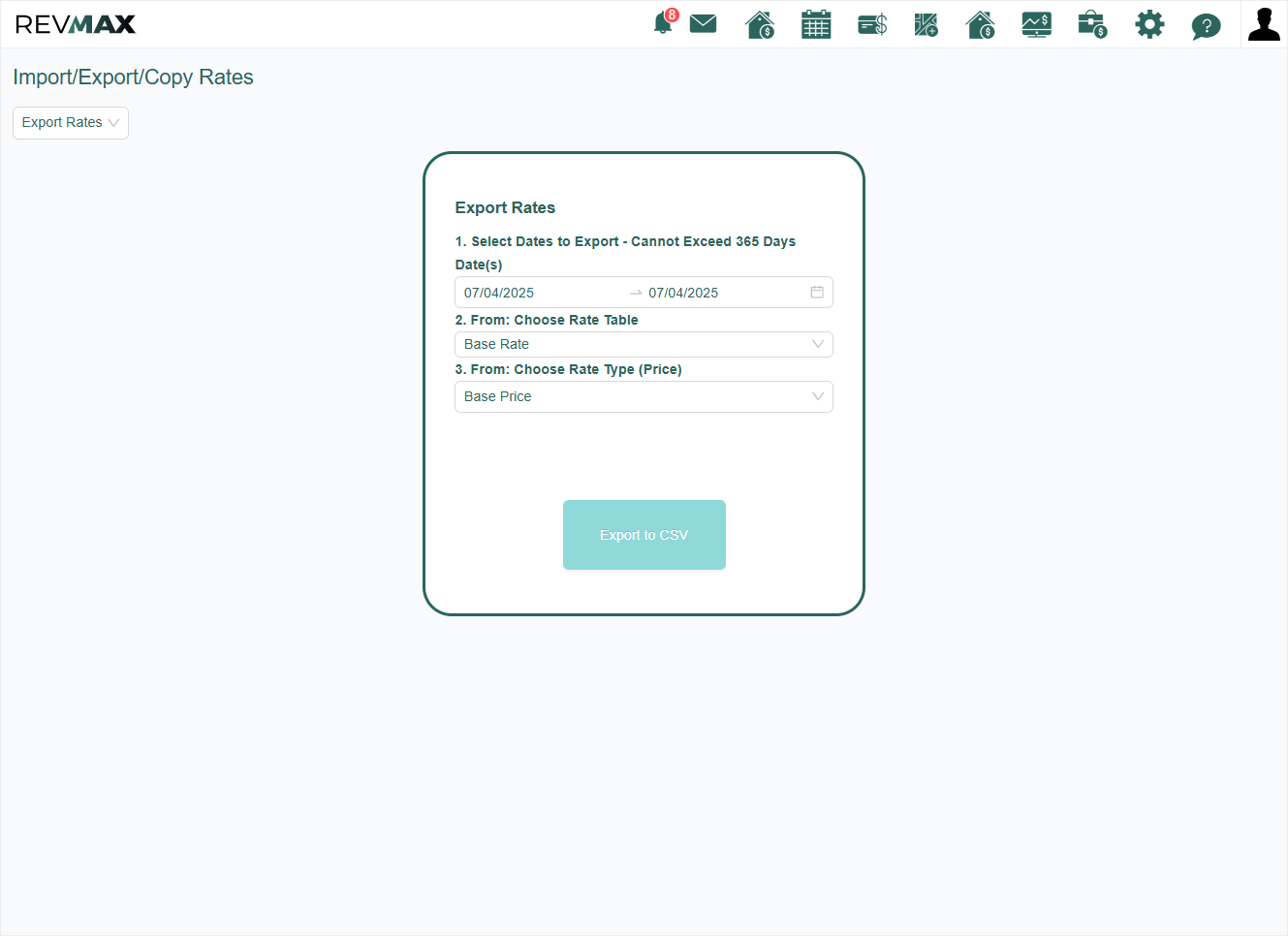Expand the Base Price rate type dropdown
This screenshot has height=936, width=1288.
(x=644, y=396)
